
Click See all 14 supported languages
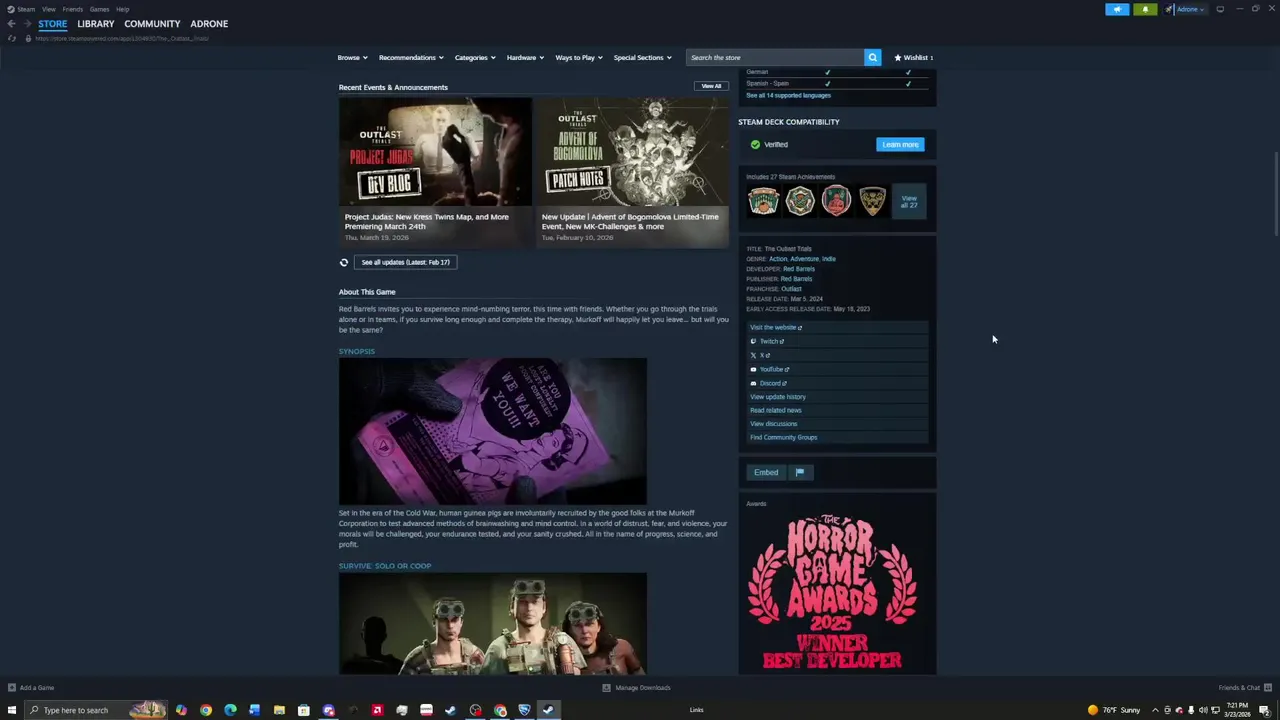[788, 95]
